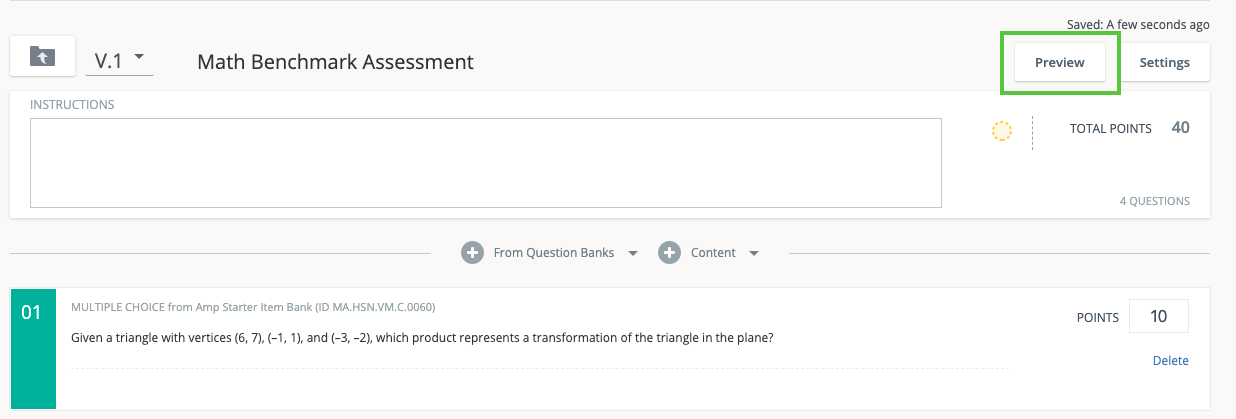Select the From Question Banks label
The height and width of the screenshot is (419, 1236).
553,253
